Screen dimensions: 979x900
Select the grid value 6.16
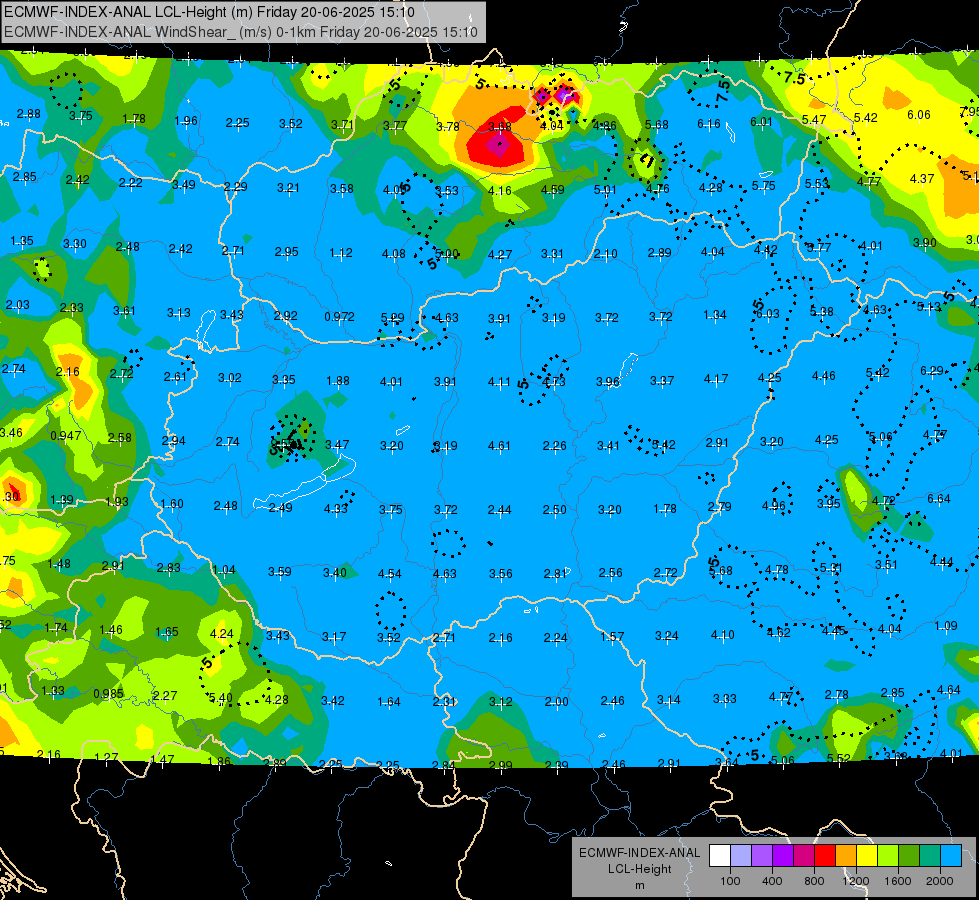pyautogui.click(x=709, y=124)
